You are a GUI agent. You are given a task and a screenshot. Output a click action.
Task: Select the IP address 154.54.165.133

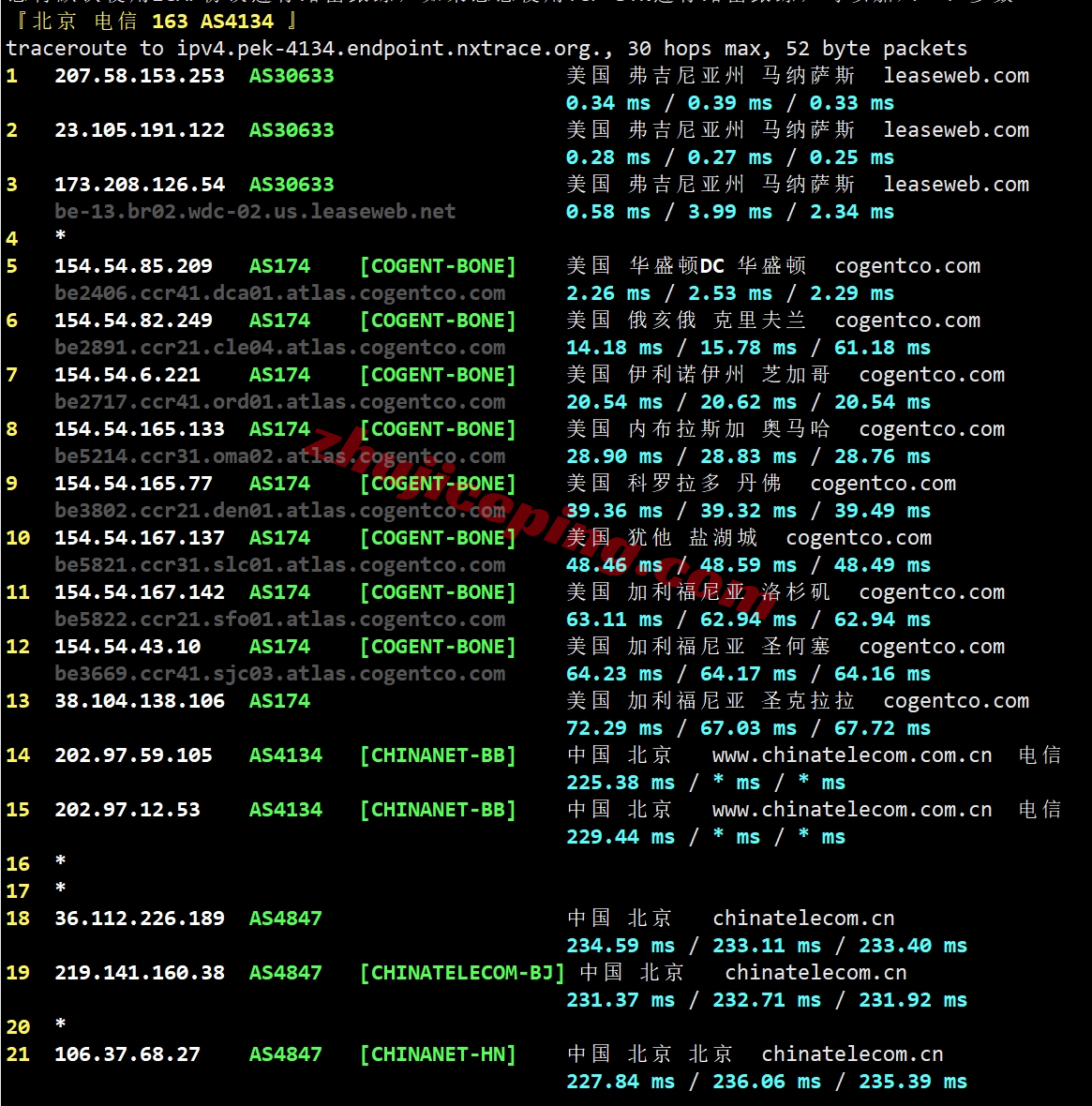point(140,429)
